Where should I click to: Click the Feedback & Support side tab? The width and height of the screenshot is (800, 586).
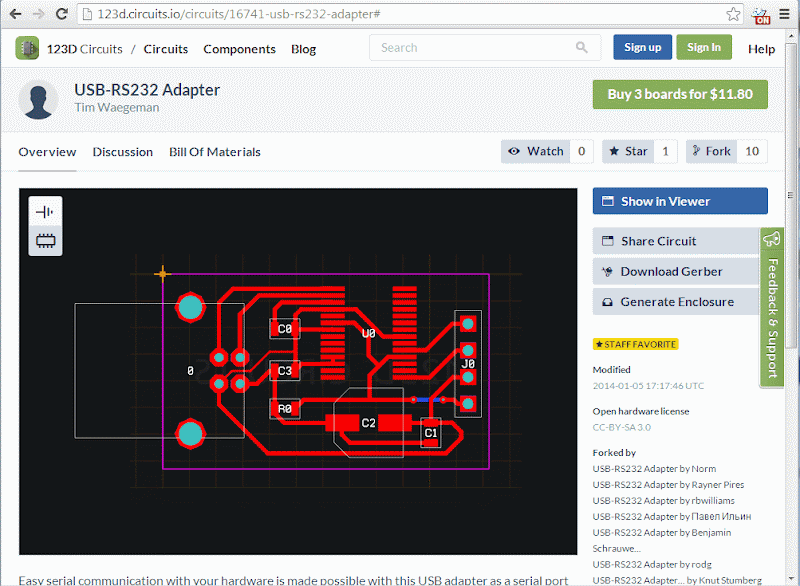(772, 308)
